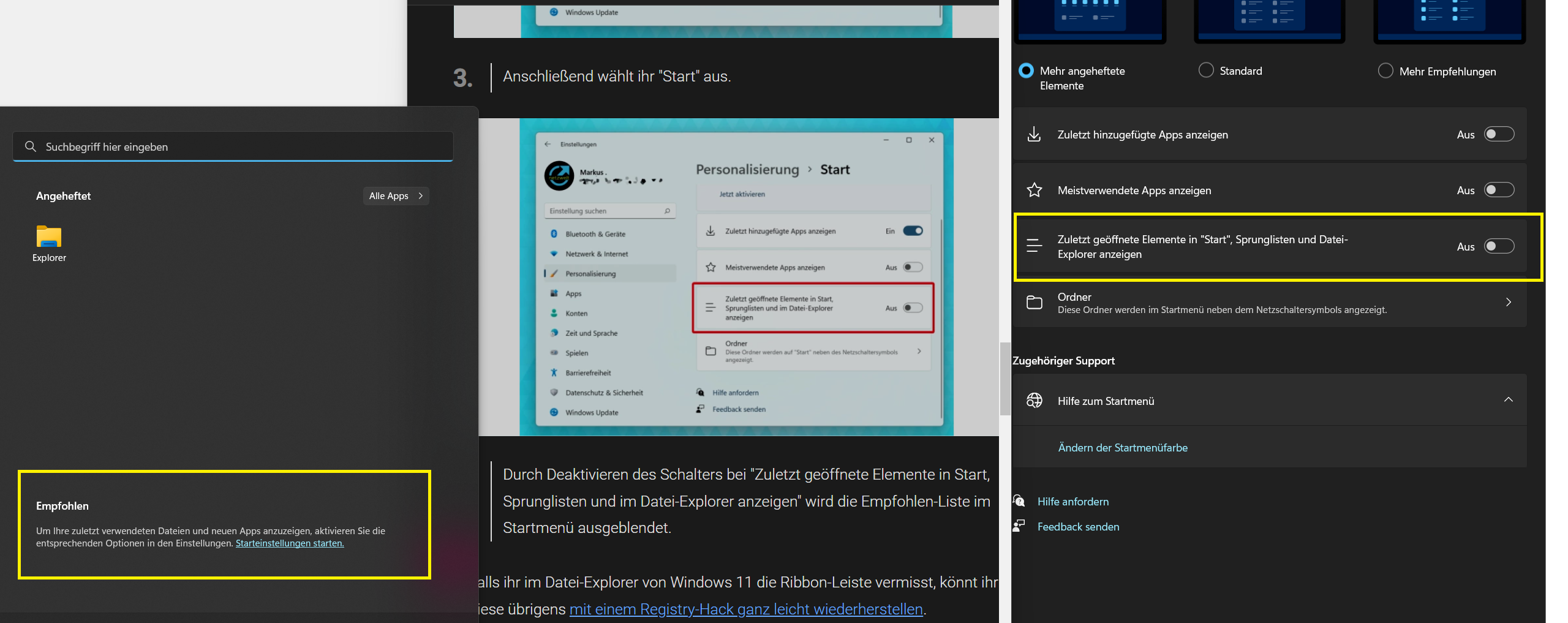The height and width of the screenshot is (623, 1568).
Task: Select Datenschutz & Sicherheit in article screenshot
Action: [x=609, y=393]
